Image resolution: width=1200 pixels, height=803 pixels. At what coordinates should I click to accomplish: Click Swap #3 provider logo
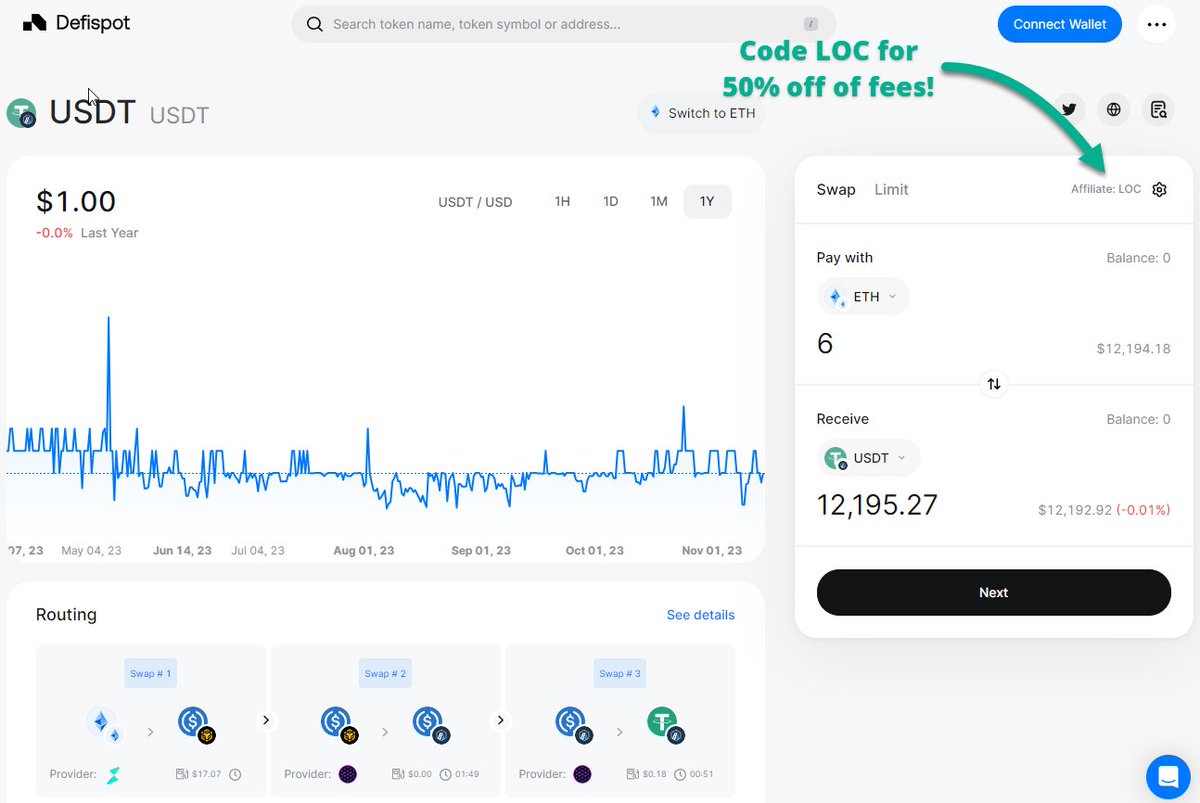pos(582,775)
